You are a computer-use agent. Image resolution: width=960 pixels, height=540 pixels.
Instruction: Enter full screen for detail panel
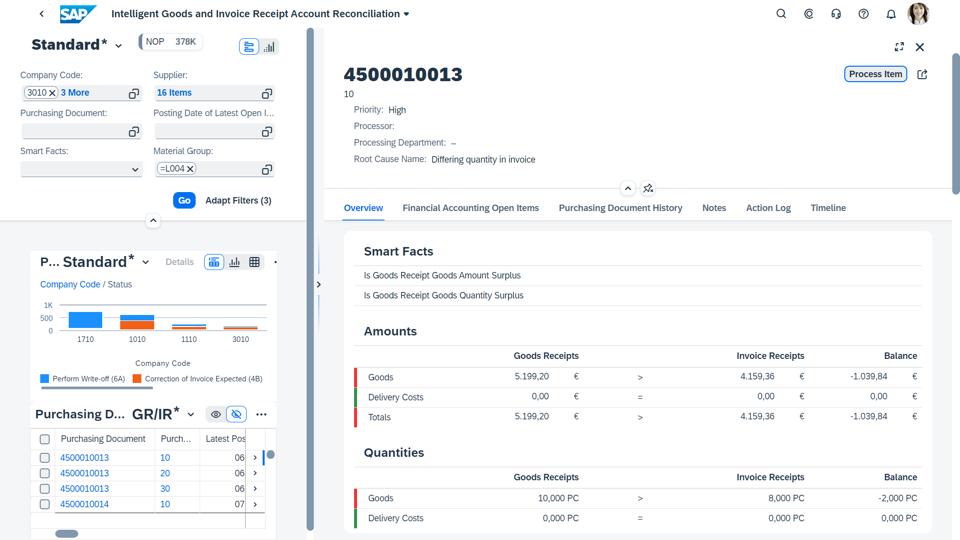pos(899,47)
